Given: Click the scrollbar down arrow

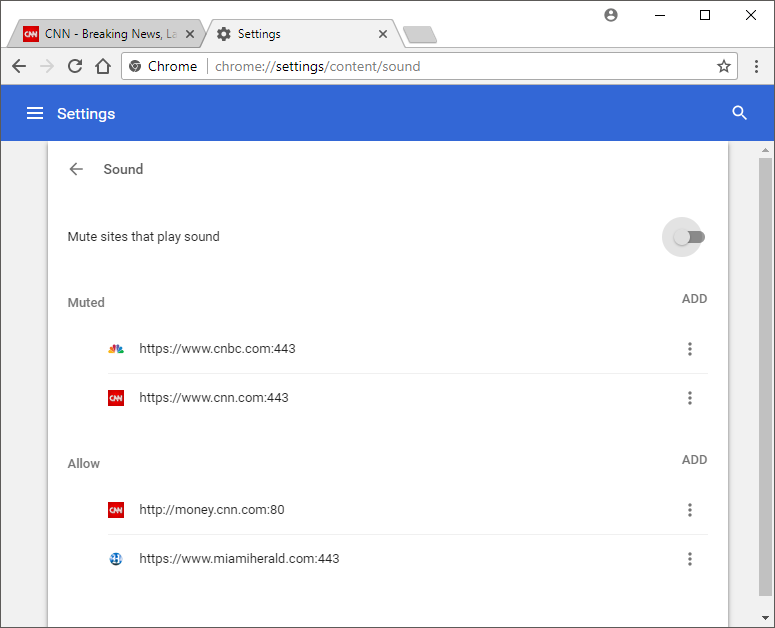Looking at the screenshot, I should pos(766,618).
